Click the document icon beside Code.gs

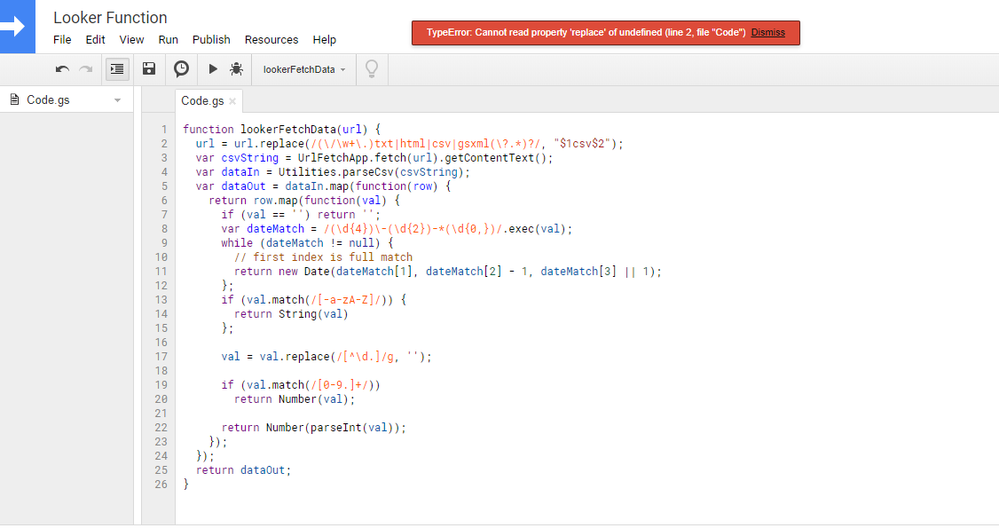(15, 99)
